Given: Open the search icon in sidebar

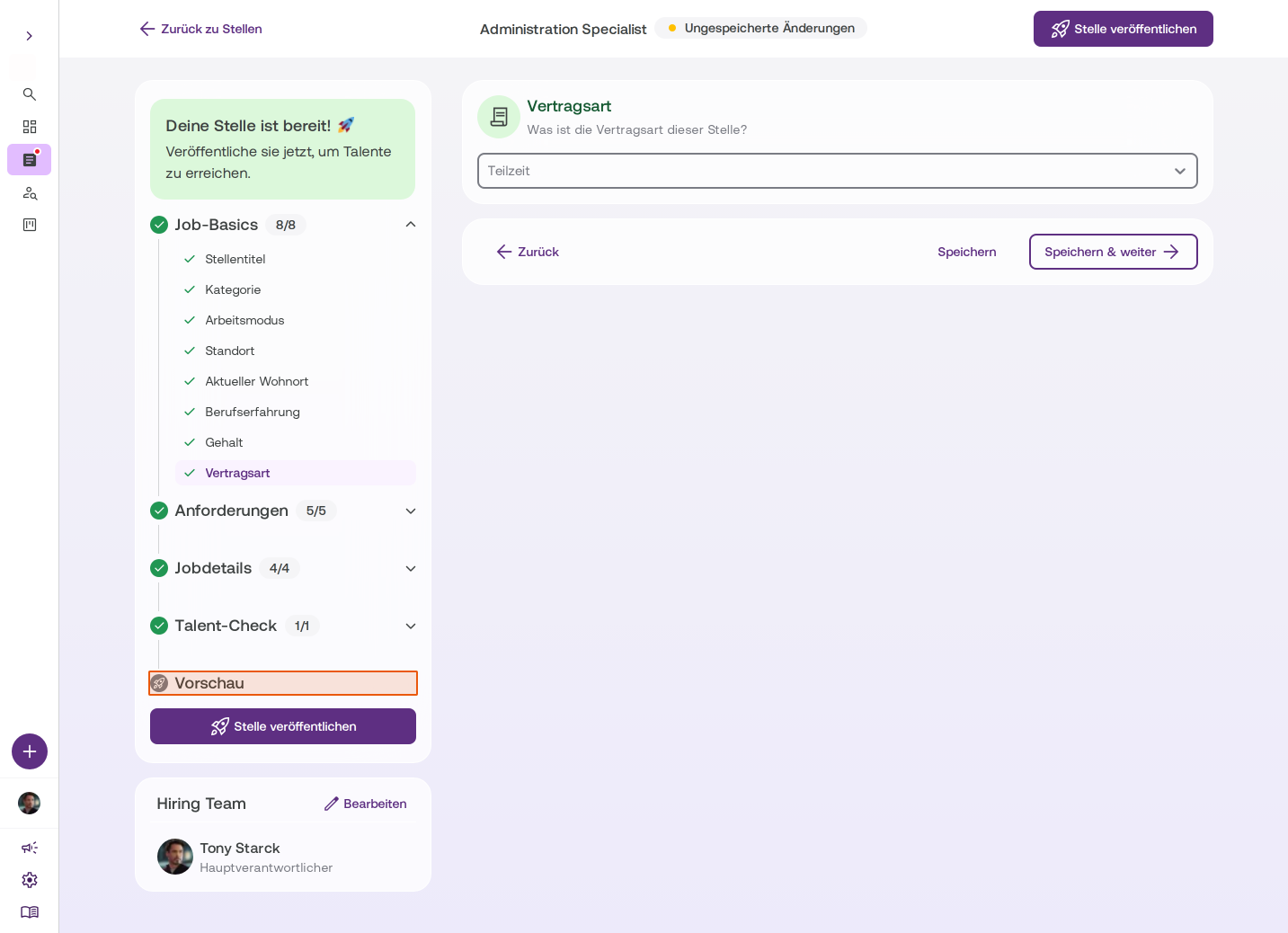Looking at the screenshot, I should [29, 94].
